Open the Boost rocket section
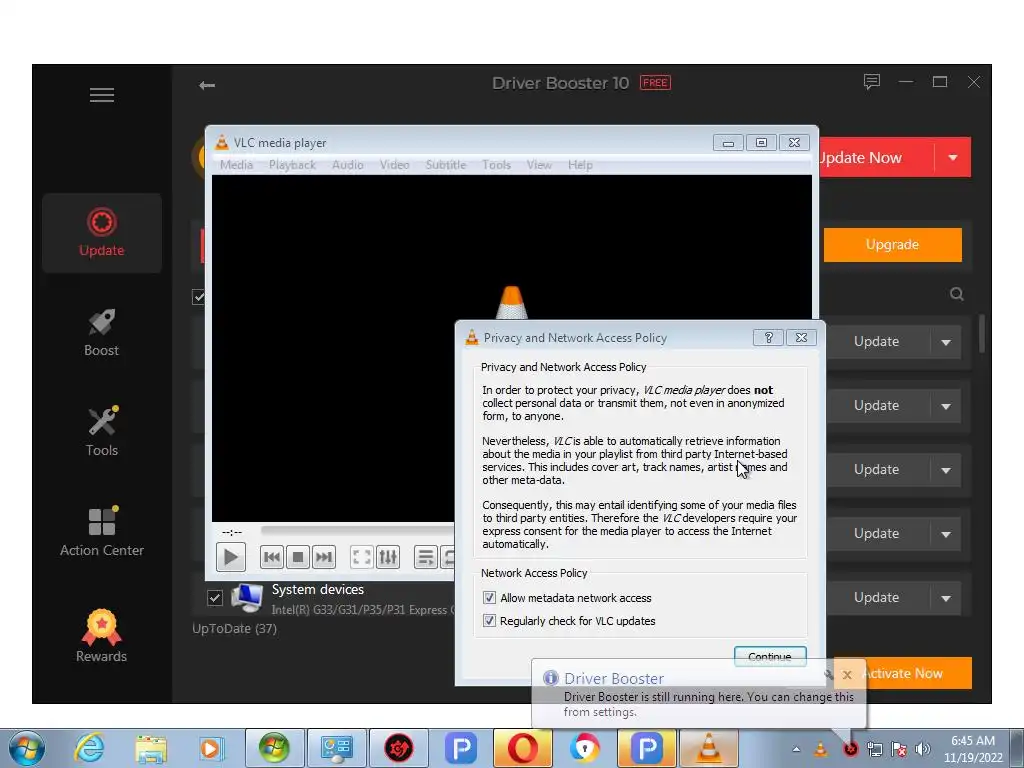The width and height of the screenshot is (1024, 768). point(101,333)
